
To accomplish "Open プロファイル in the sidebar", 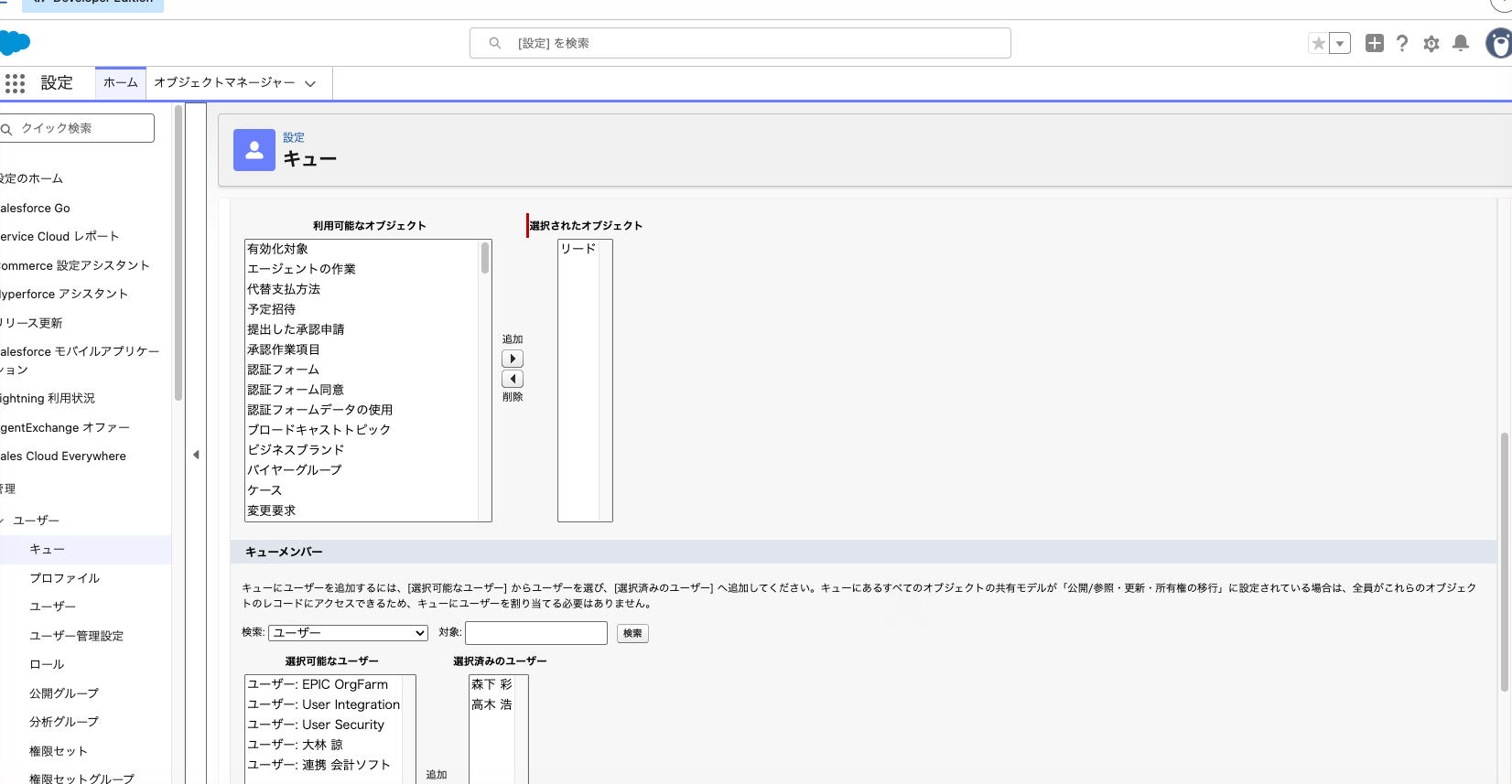I will coord(64,578).
